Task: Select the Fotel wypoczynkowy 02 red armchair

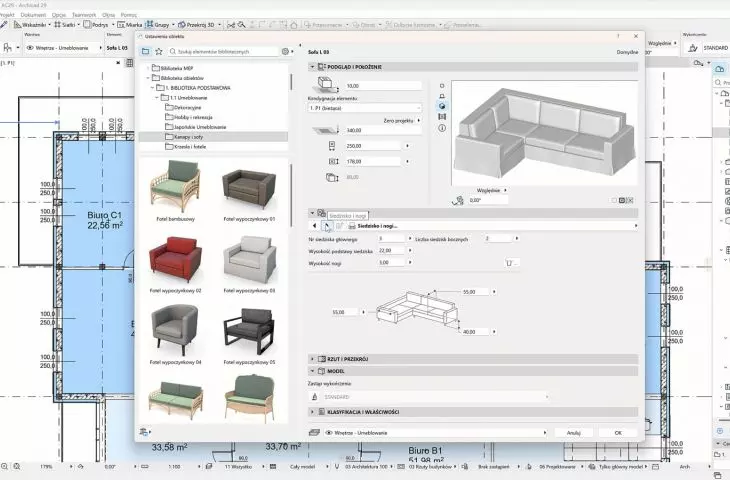Action: coord(176,263)
